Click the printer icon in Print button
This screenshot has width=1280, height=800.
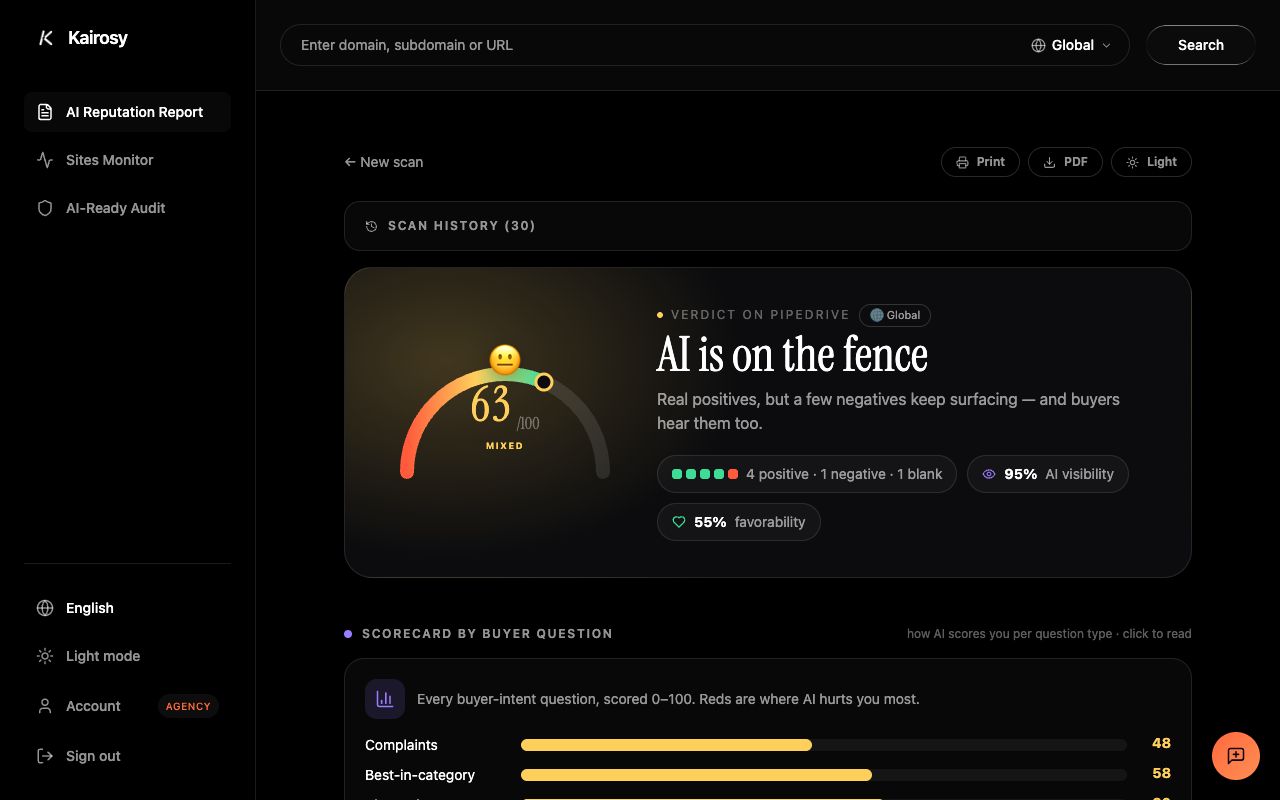[962, 162]
